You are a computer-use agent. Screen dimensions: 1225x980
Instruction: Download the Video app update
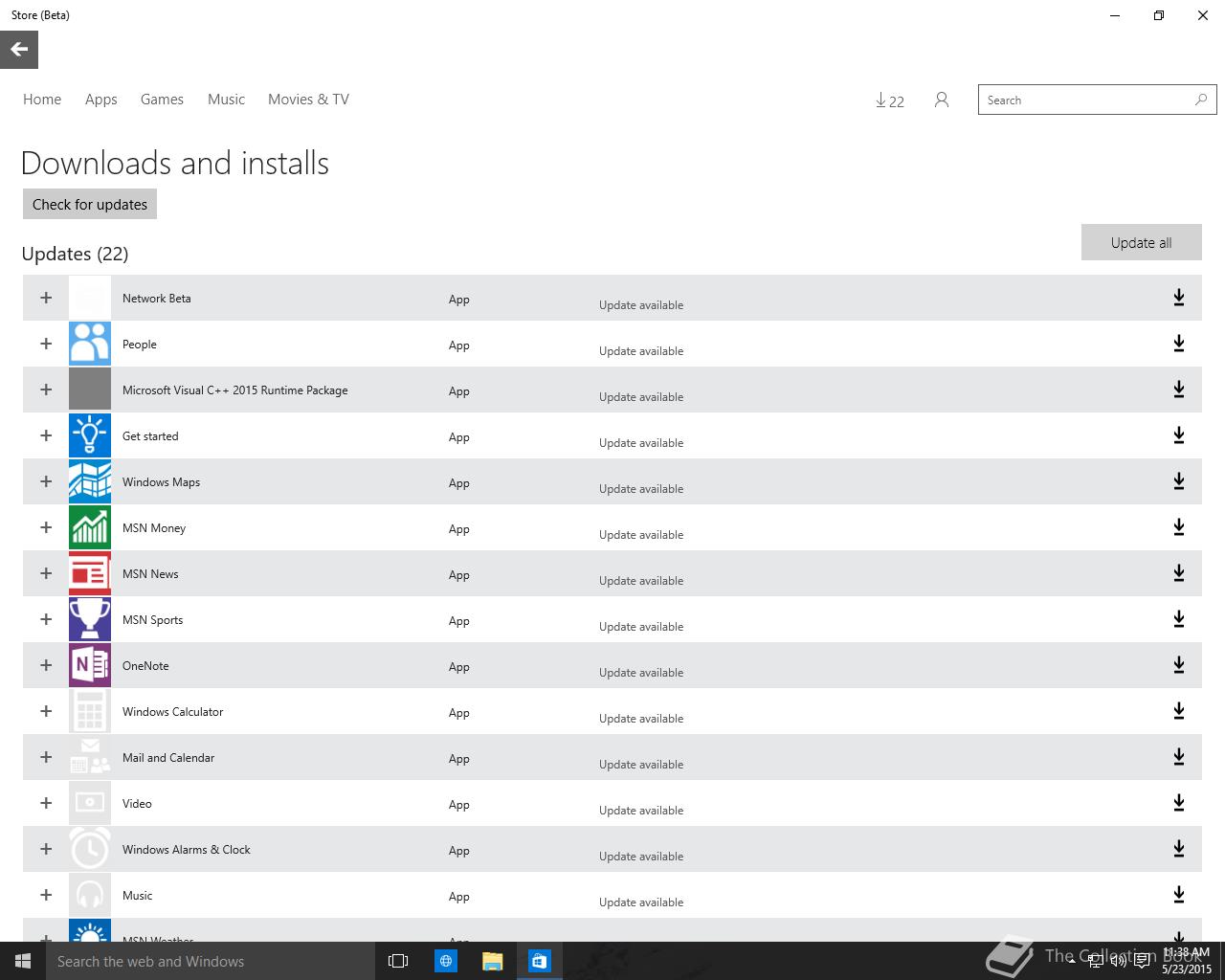[1179, 803]
